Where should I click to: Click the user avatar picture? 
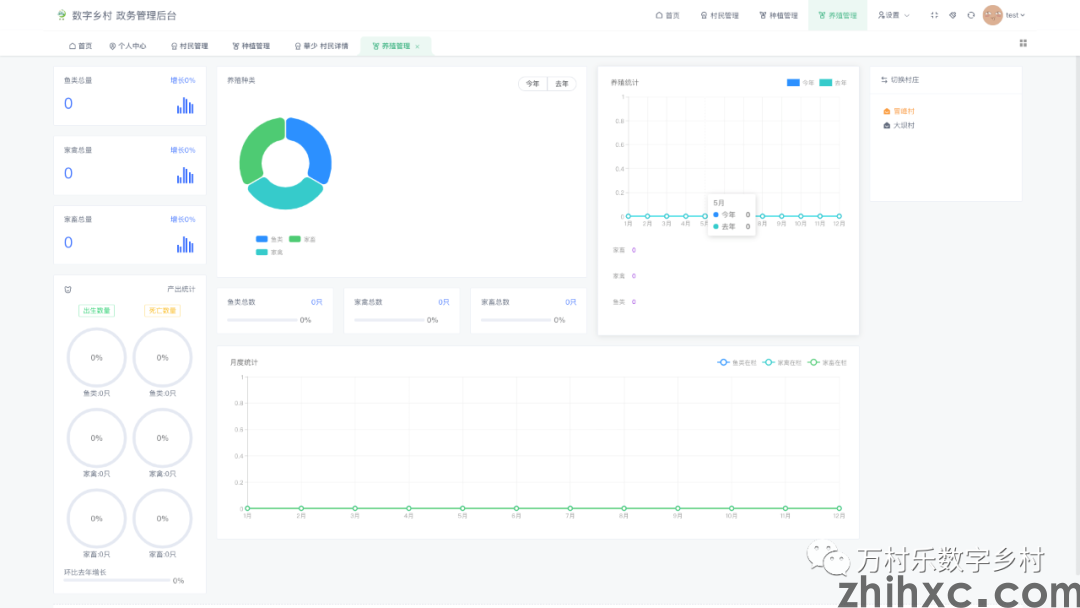(993, 15)
